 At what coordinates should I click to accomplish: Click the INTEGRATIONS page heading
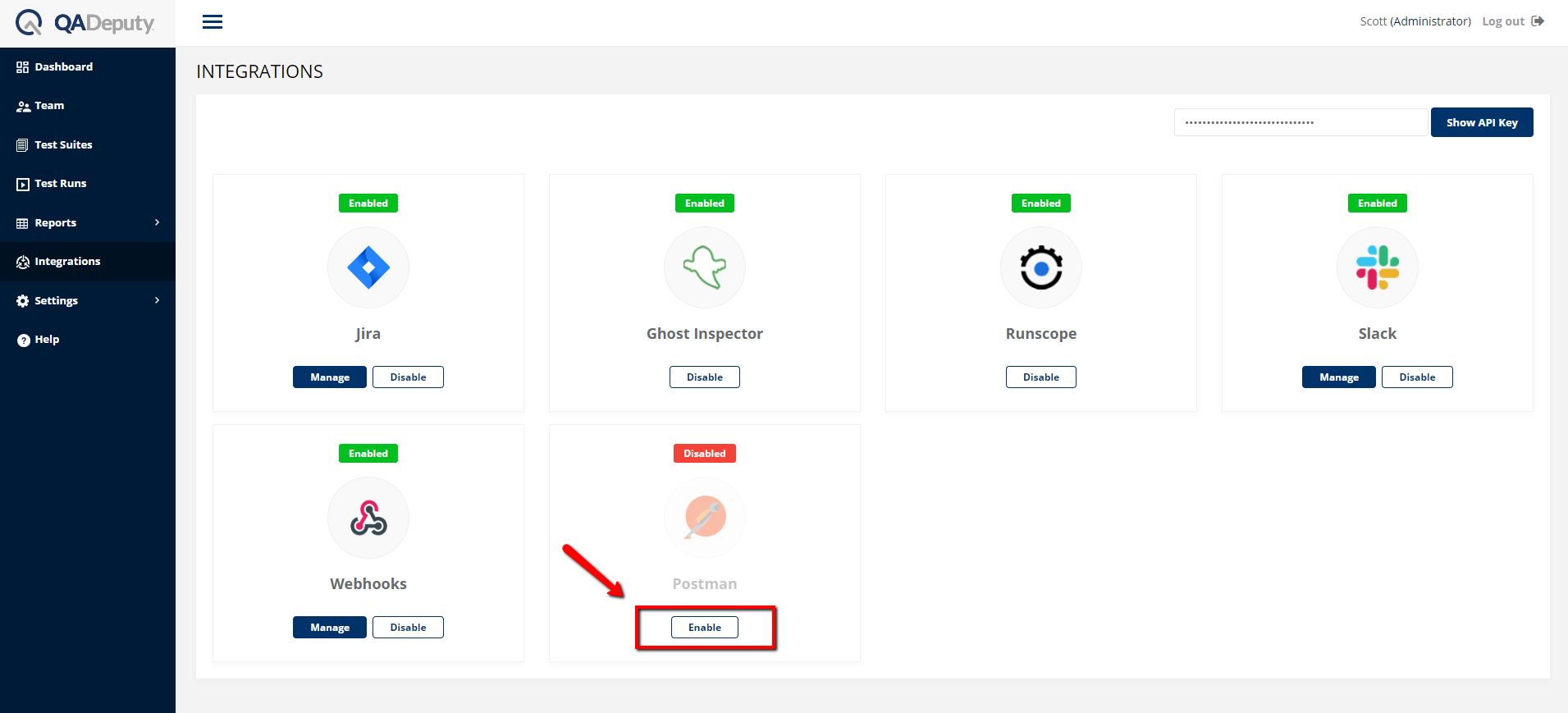(x=260, y=72)
